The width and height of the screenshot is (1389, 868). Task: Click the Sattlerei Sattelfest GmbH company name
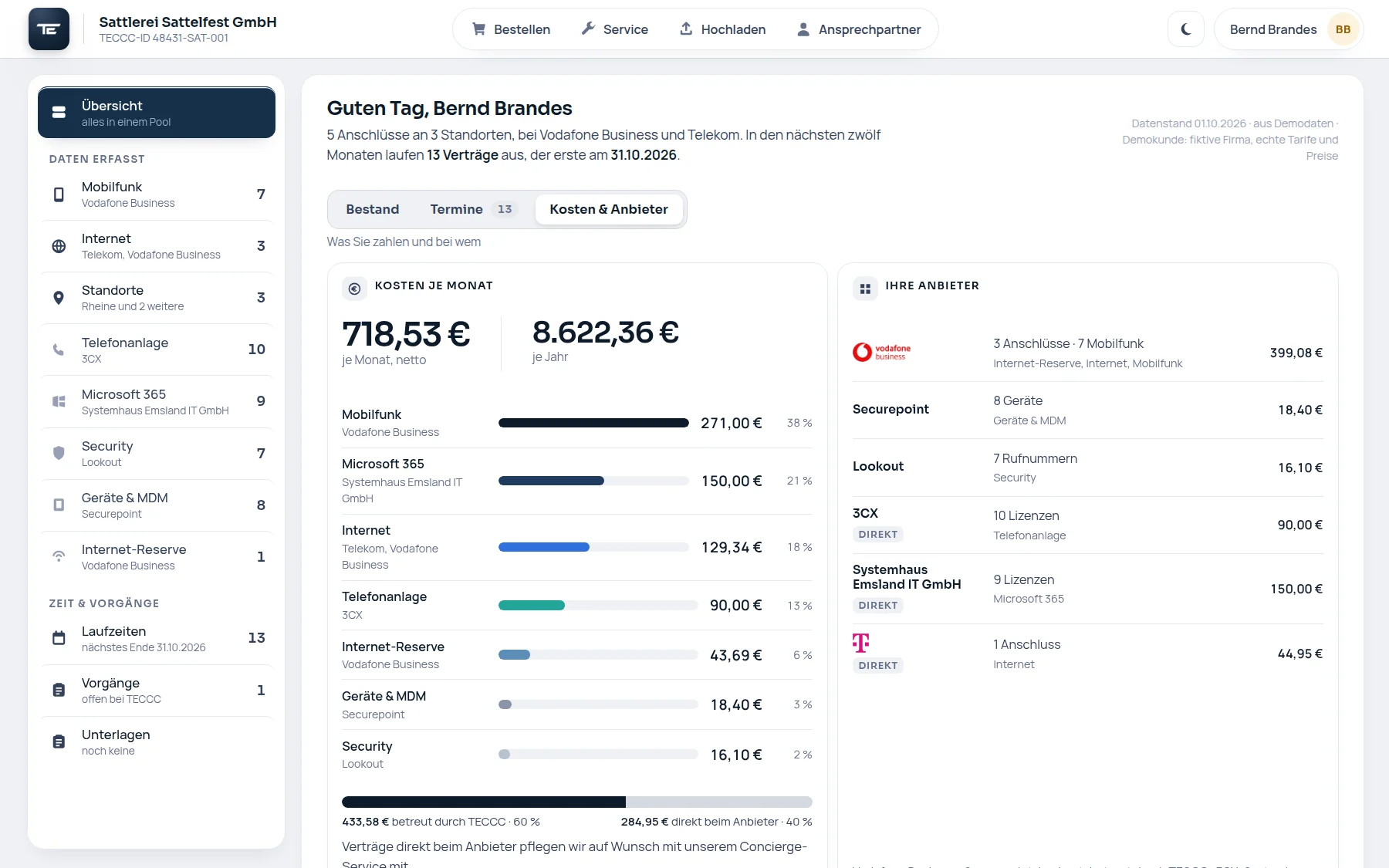(188, 22)
